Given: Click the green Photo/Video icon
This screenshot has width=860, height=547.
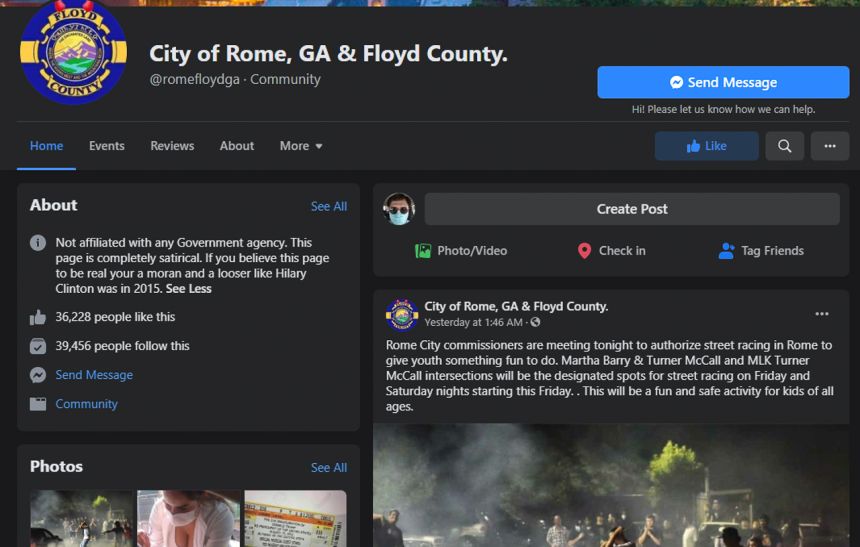Looking at the screenshot, I should click(422, 251).
